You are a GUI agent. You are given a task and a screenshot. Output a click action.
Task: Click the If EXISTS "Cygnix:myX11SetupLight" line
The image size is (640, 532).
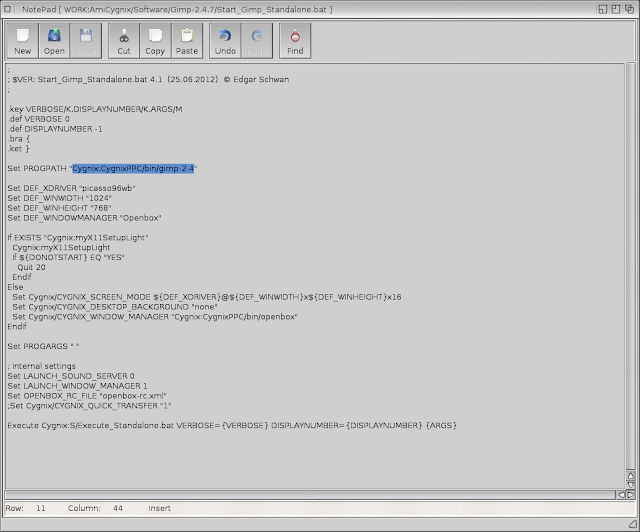coord(78,238)
